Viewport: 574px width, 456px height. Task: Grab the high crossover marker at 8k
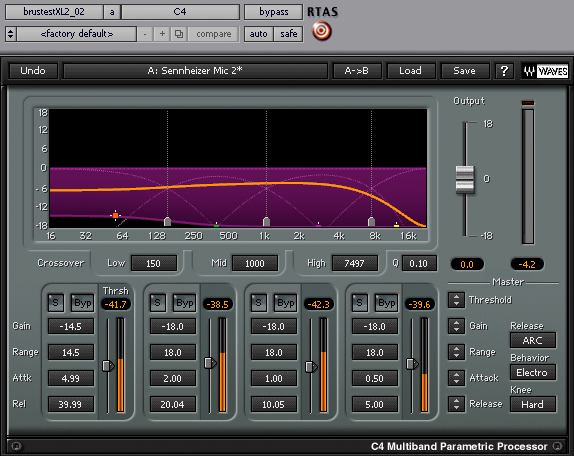(x=371, y=221)
